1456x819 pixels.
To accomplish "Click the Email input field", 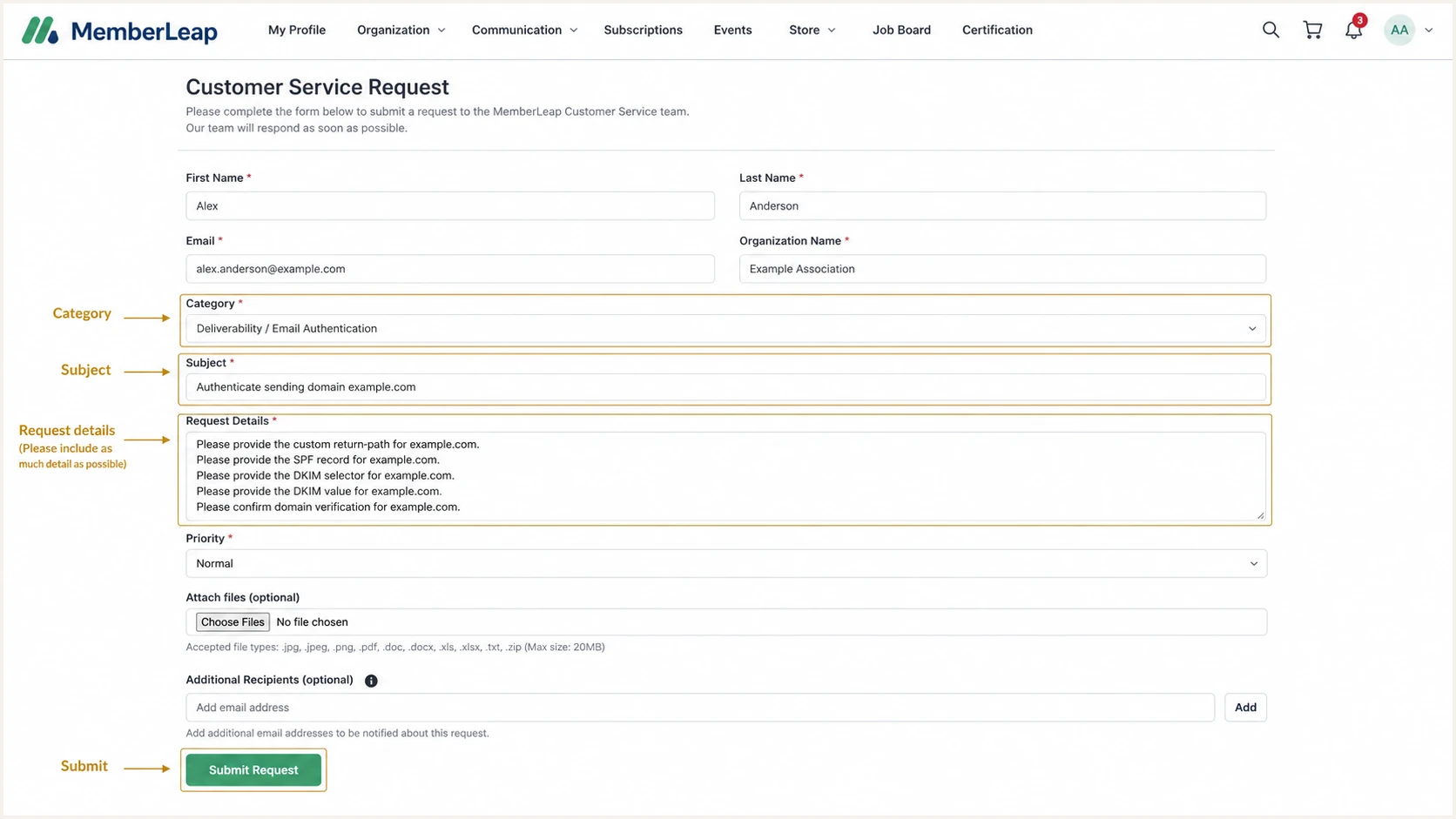I will coord(450,269).
